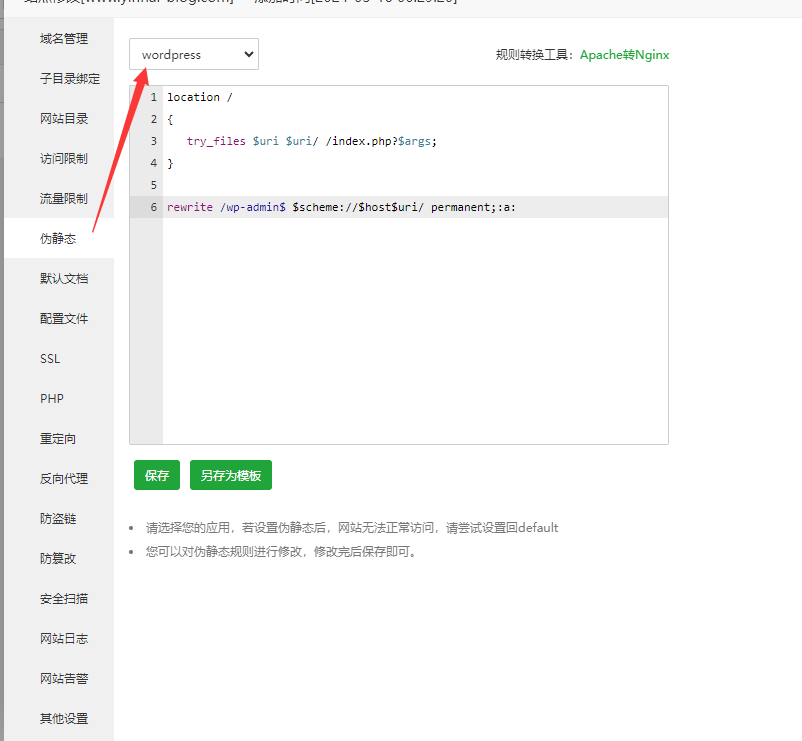Select the 伪静态 tab

point(59,238)
